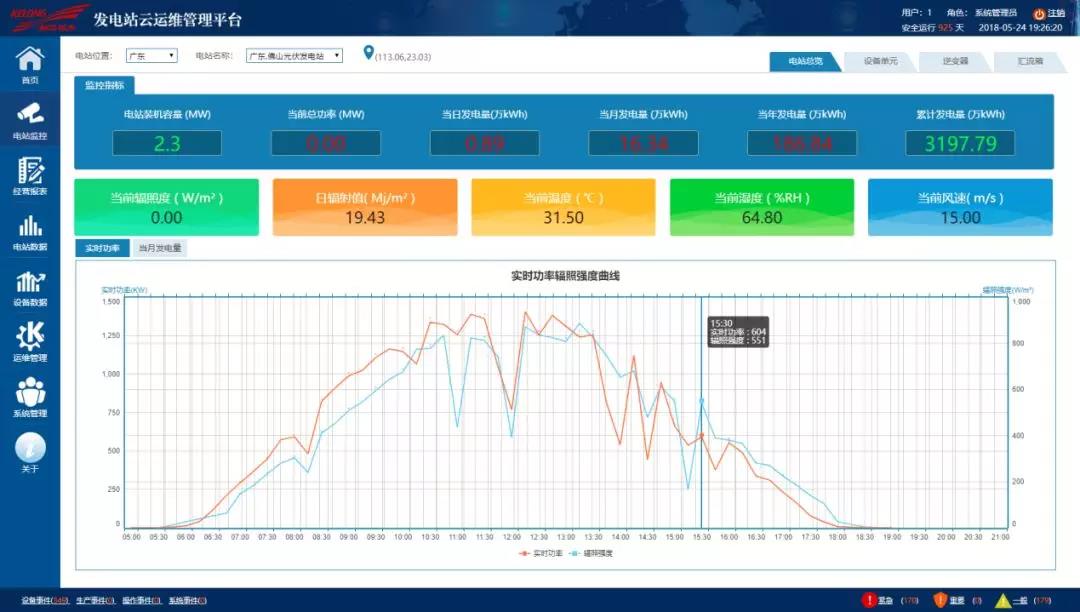Toggle 辐照强度 series in chart legend

coord(591,552)
